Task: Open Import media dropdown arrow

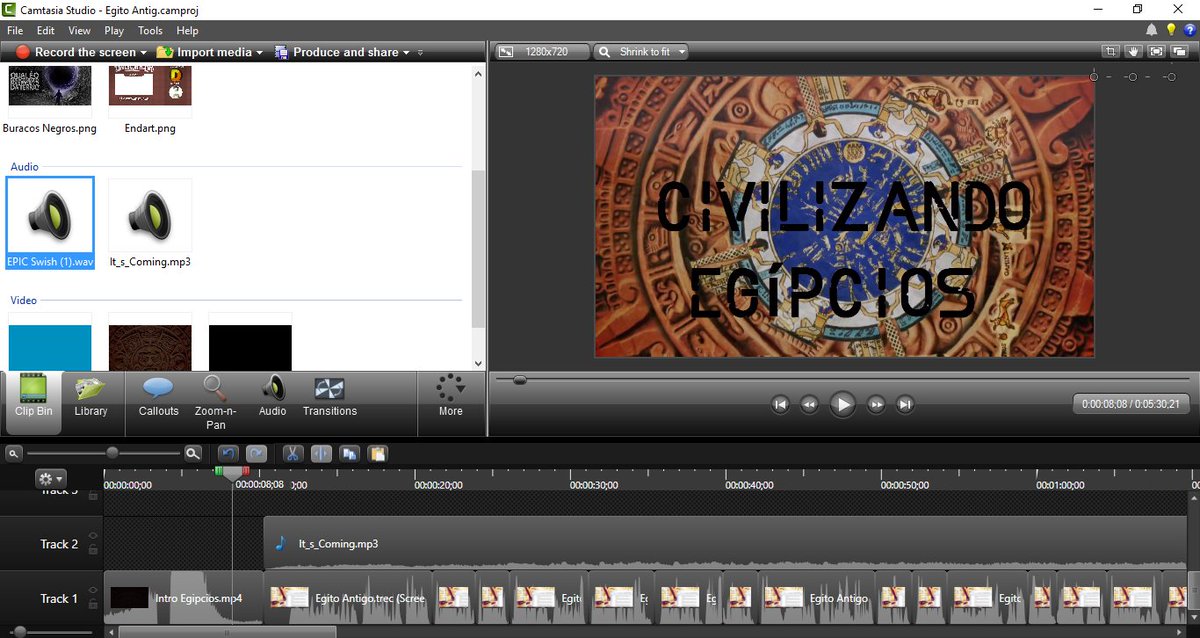Action: point(260,52)
